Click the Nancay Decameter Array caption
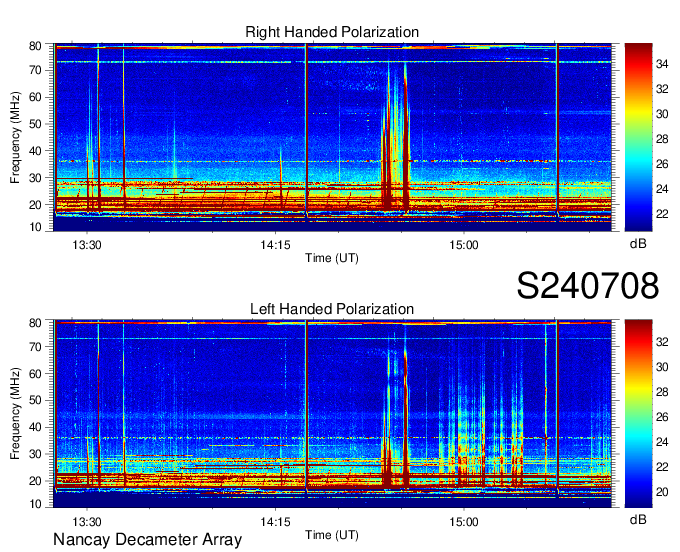 pyautogui.click(x=147, y=539)
